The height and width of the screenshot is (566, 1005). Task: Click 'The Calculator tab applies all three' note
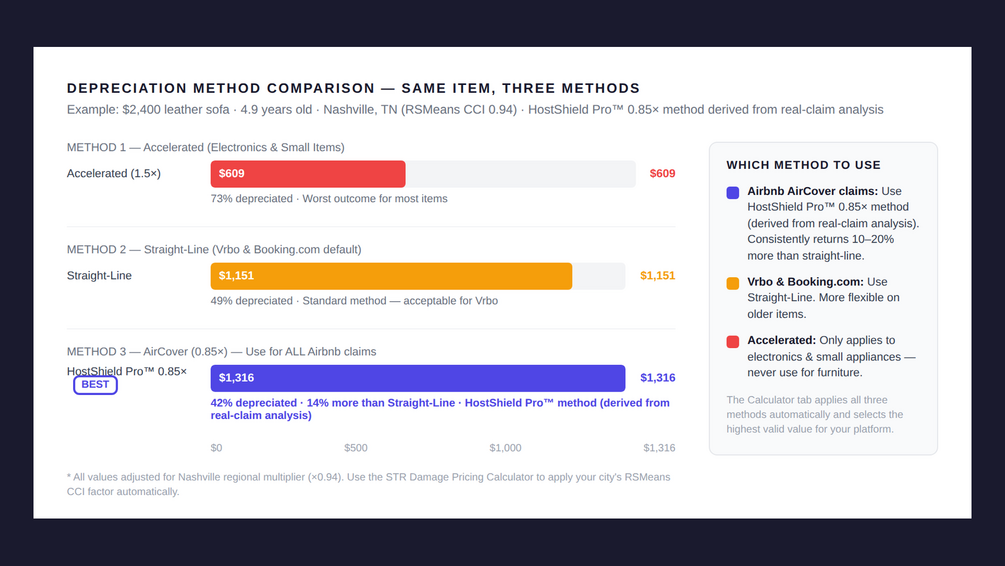tap(815, 415)
